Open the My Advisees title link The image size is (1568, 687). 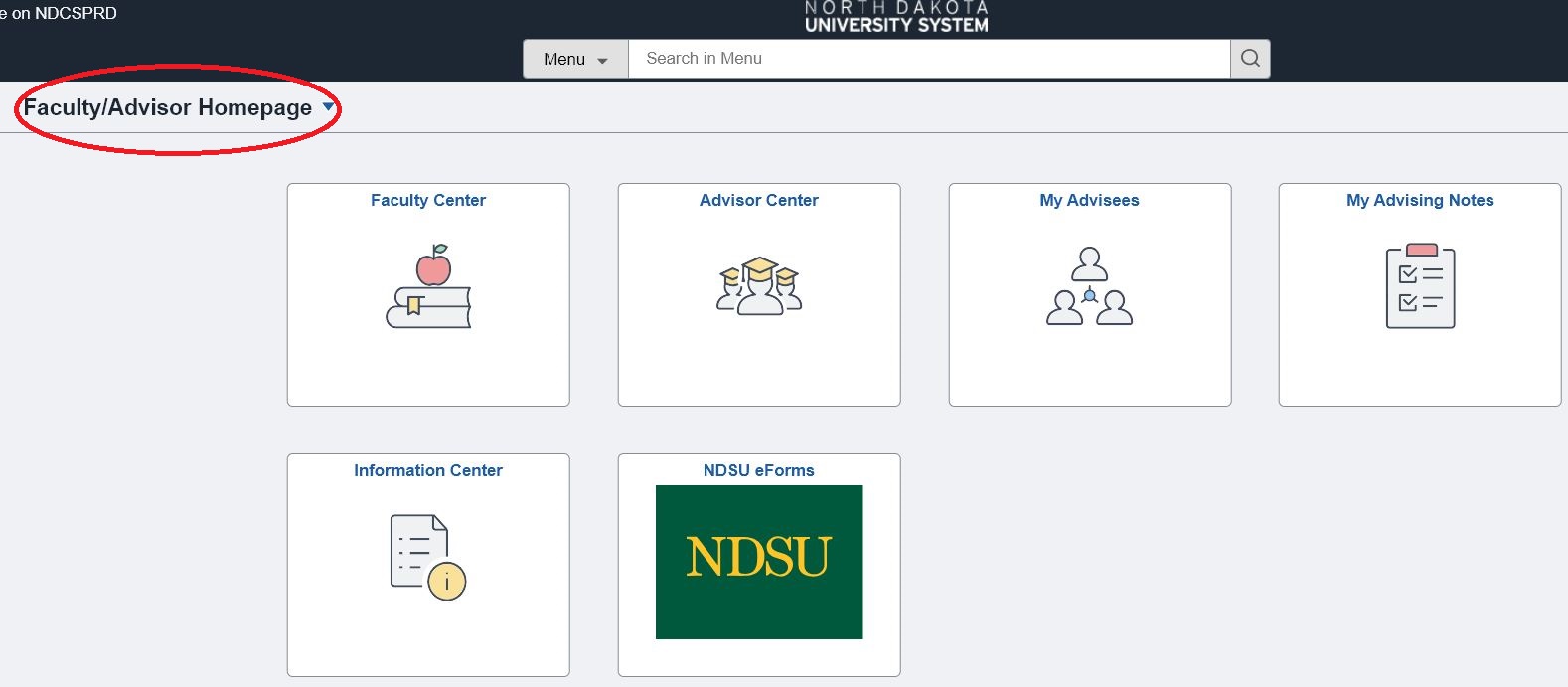pos(1089,200)
